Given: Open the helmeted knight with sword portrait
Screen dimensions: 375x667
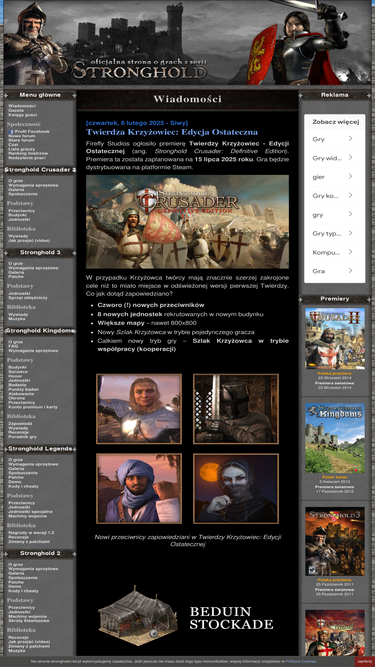Looking at the screenshot, I should click(236, 409).
